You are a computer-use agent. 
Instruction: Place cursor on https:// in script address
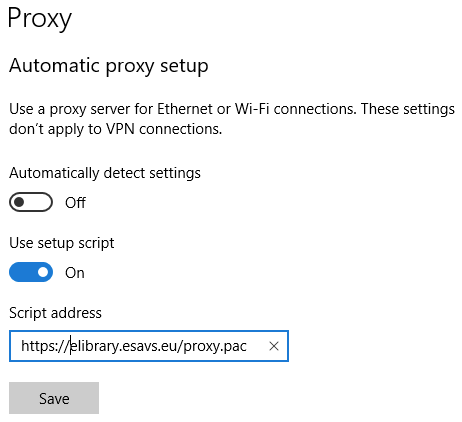click(x=46, y=346)
